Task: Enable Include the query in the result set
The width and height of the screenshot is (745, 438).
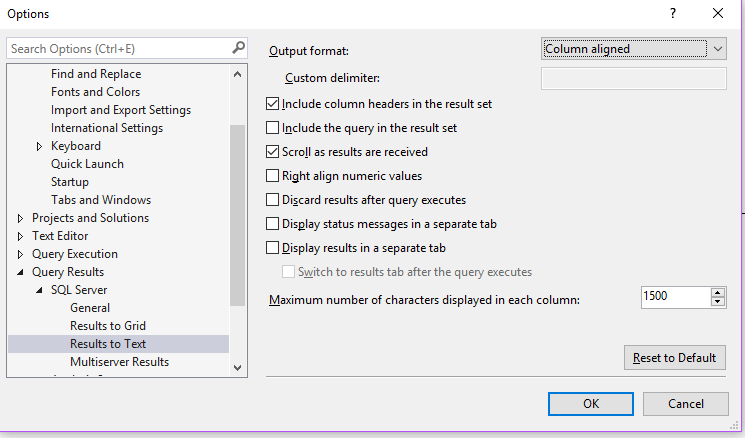Action: pyautogui.click(x=273, y=128)
